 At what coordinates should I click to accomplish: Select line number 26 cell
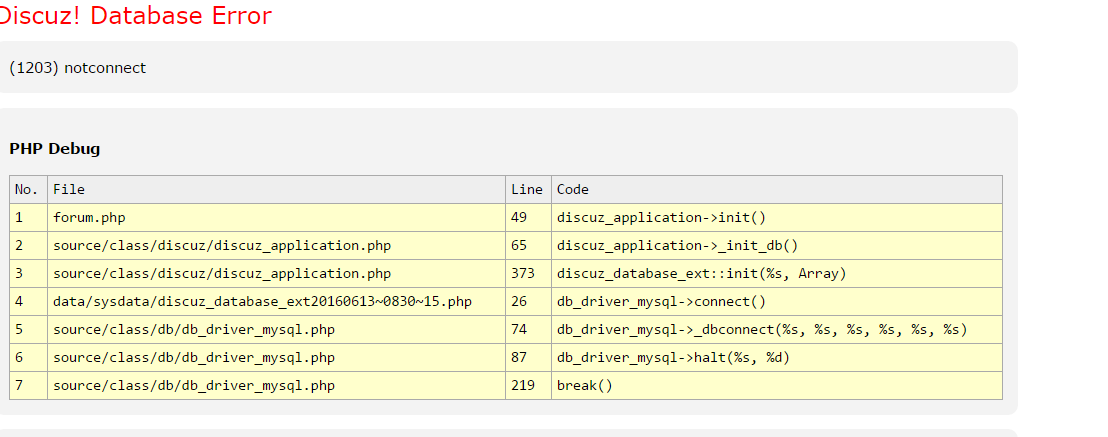coord(528,302)
